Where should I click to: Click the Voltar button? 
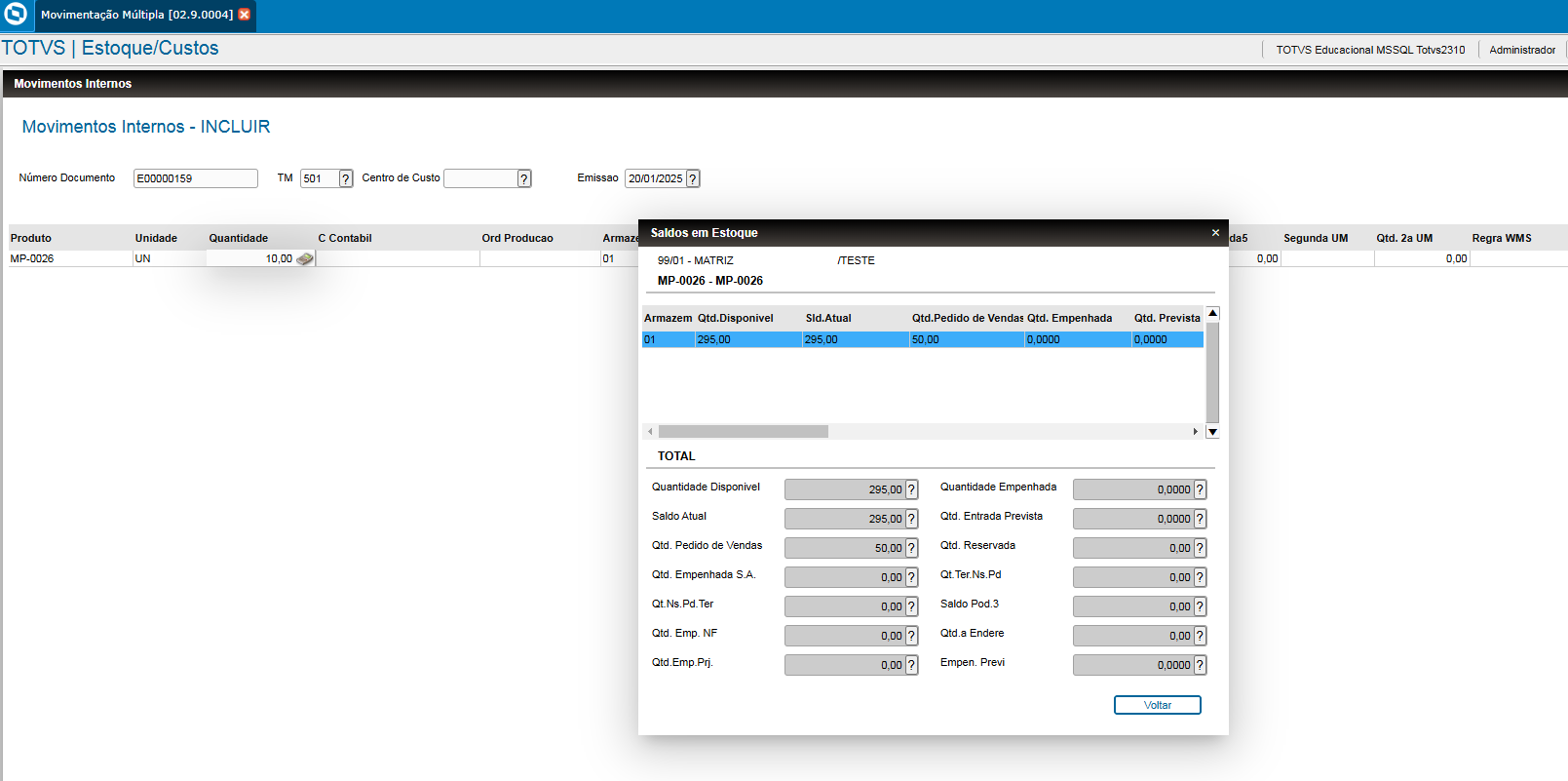(1158, 705)
